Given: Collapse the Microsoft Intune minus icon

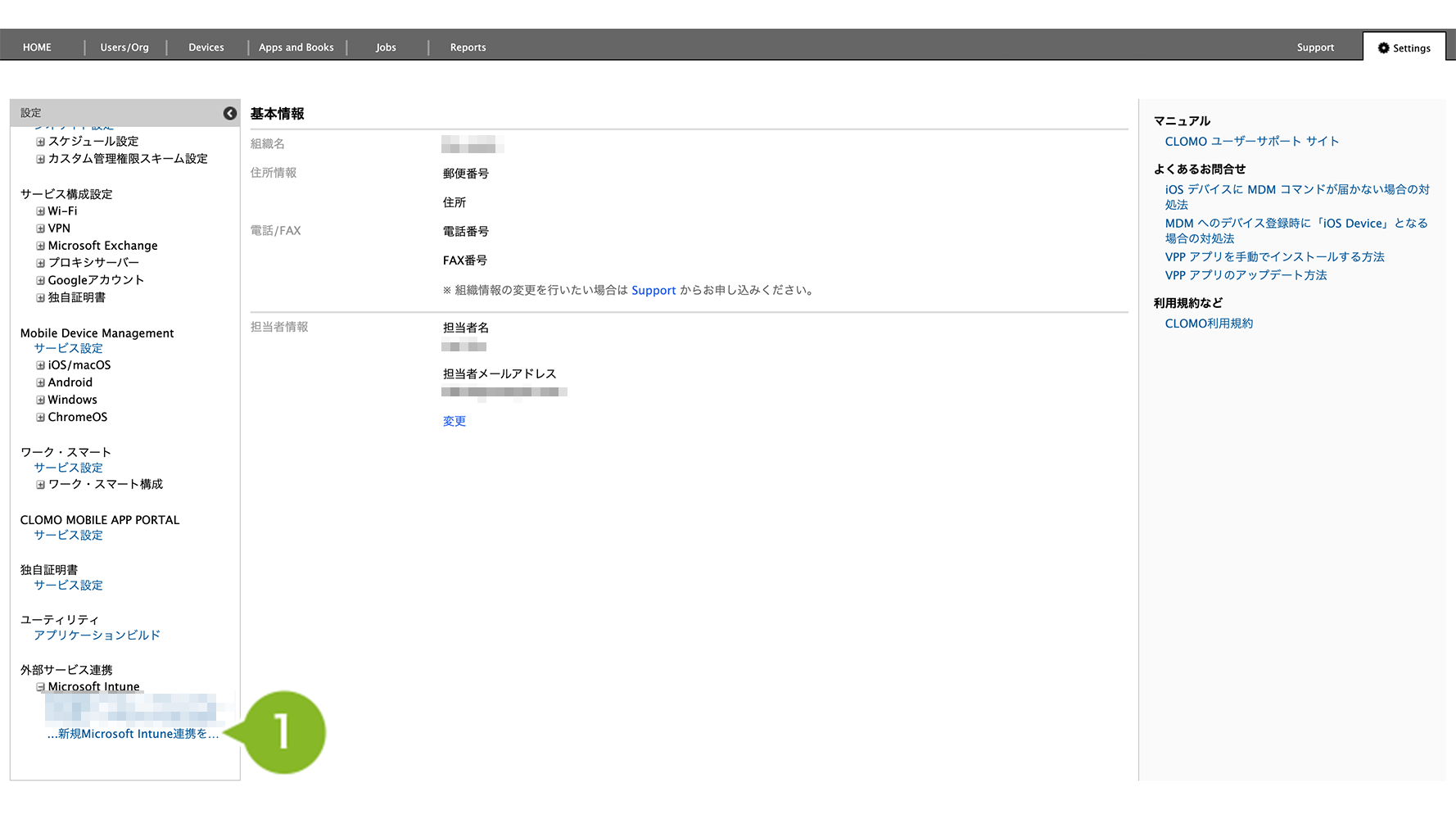Looking at the screenshot, I should click(40, 687).
